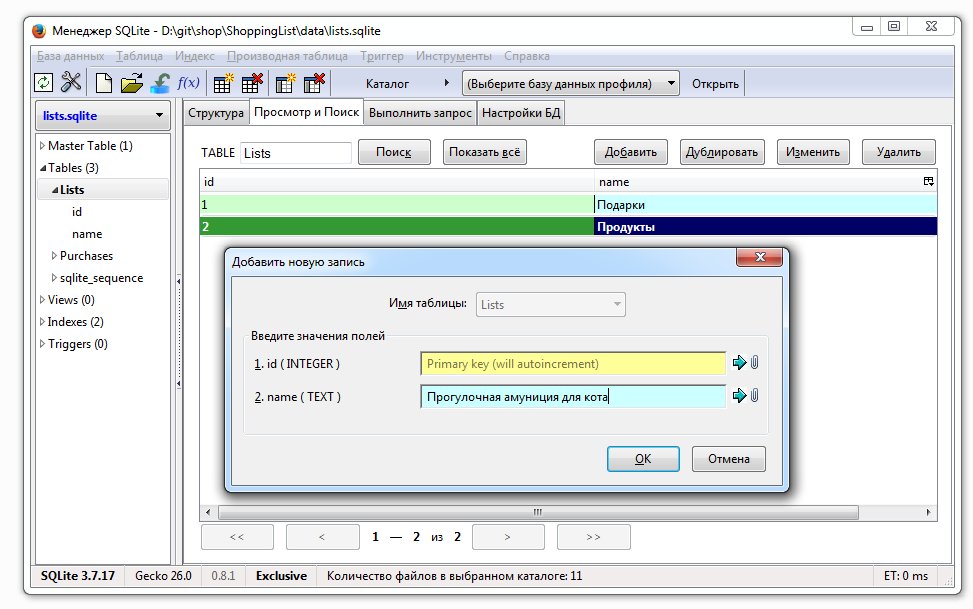
Task: Click the create index icon with star
Action: (286, 83)
